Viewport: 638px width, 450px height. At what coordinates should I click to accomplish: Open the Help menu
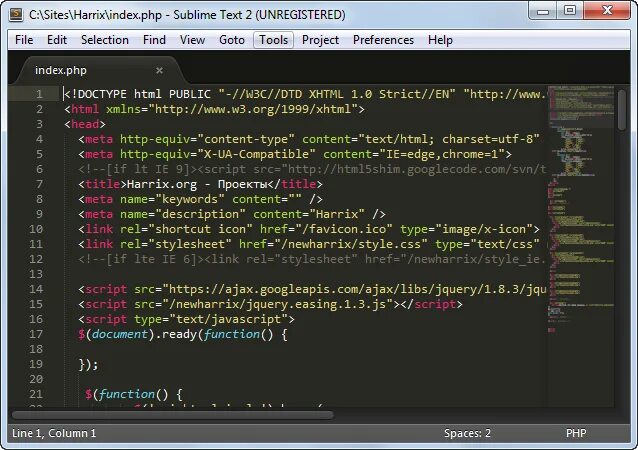tap(440, 40)
